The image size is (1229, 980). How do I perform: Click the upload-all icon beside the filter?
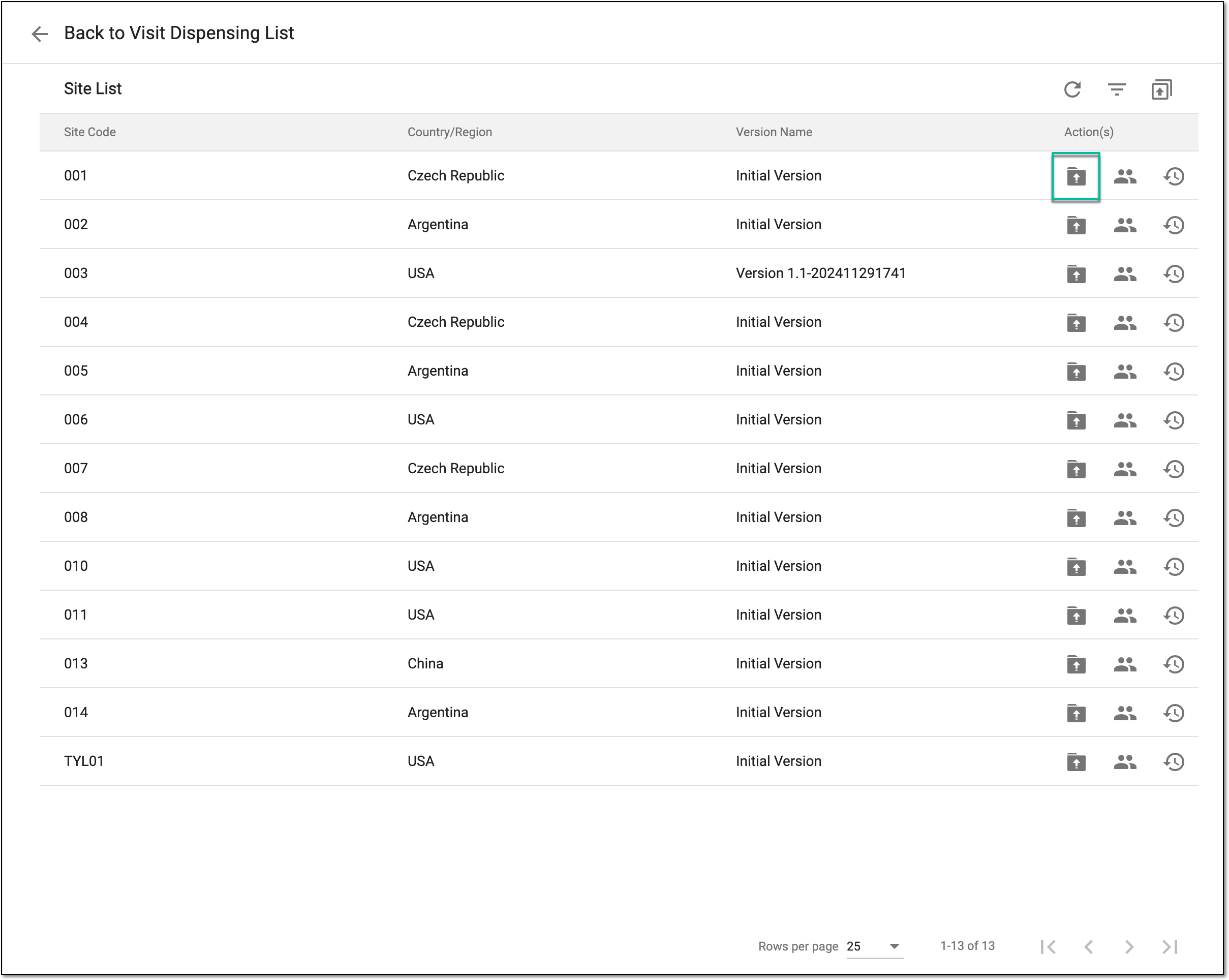pos(1161,89)
